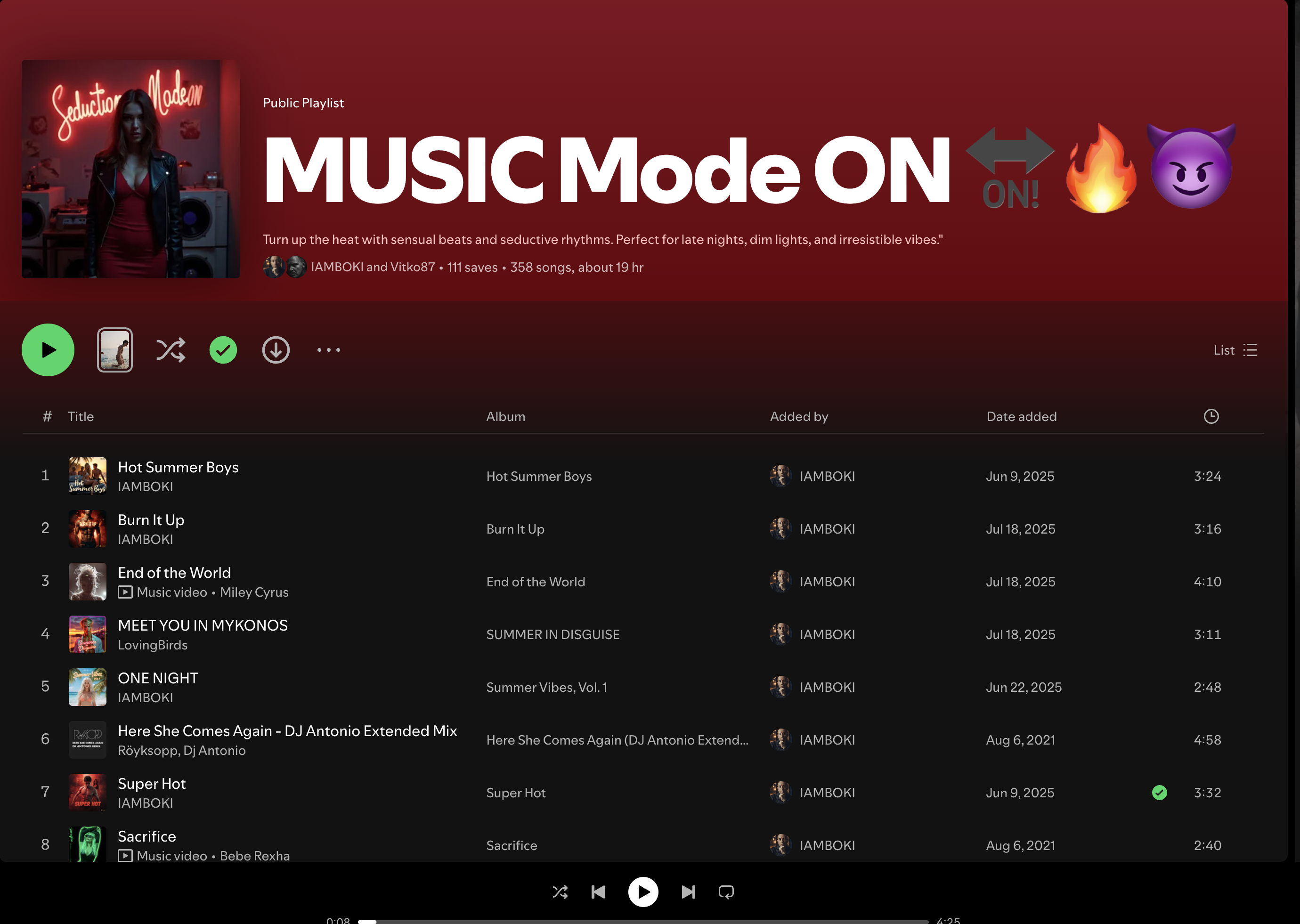The height and width of the screenshot is (924, 1300).
Task: Toggle the saved checkmark on Super Hot
Action: pos(1159,793)
